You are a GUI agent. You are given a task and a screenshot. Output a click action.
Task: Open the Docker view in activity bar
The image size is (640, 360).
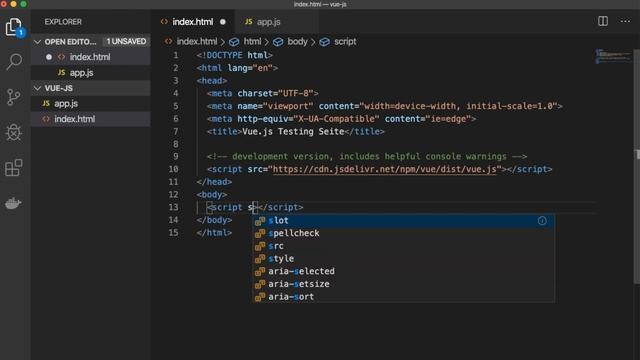[13, 202]
